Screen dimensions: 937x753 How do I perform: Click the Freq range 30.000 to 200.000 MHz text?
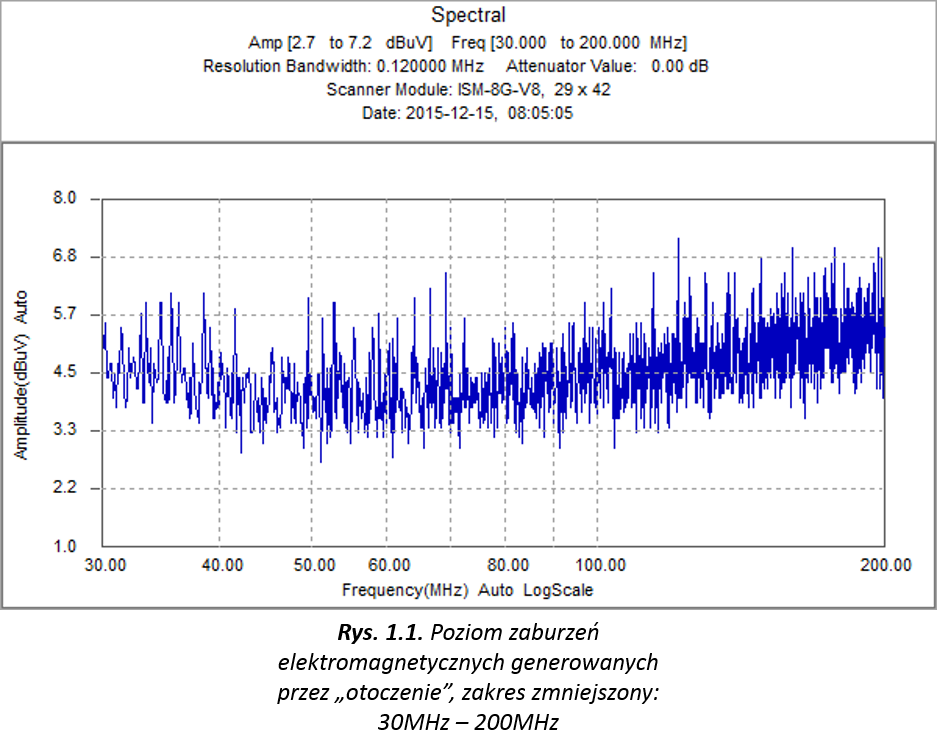tap(569, 42)
